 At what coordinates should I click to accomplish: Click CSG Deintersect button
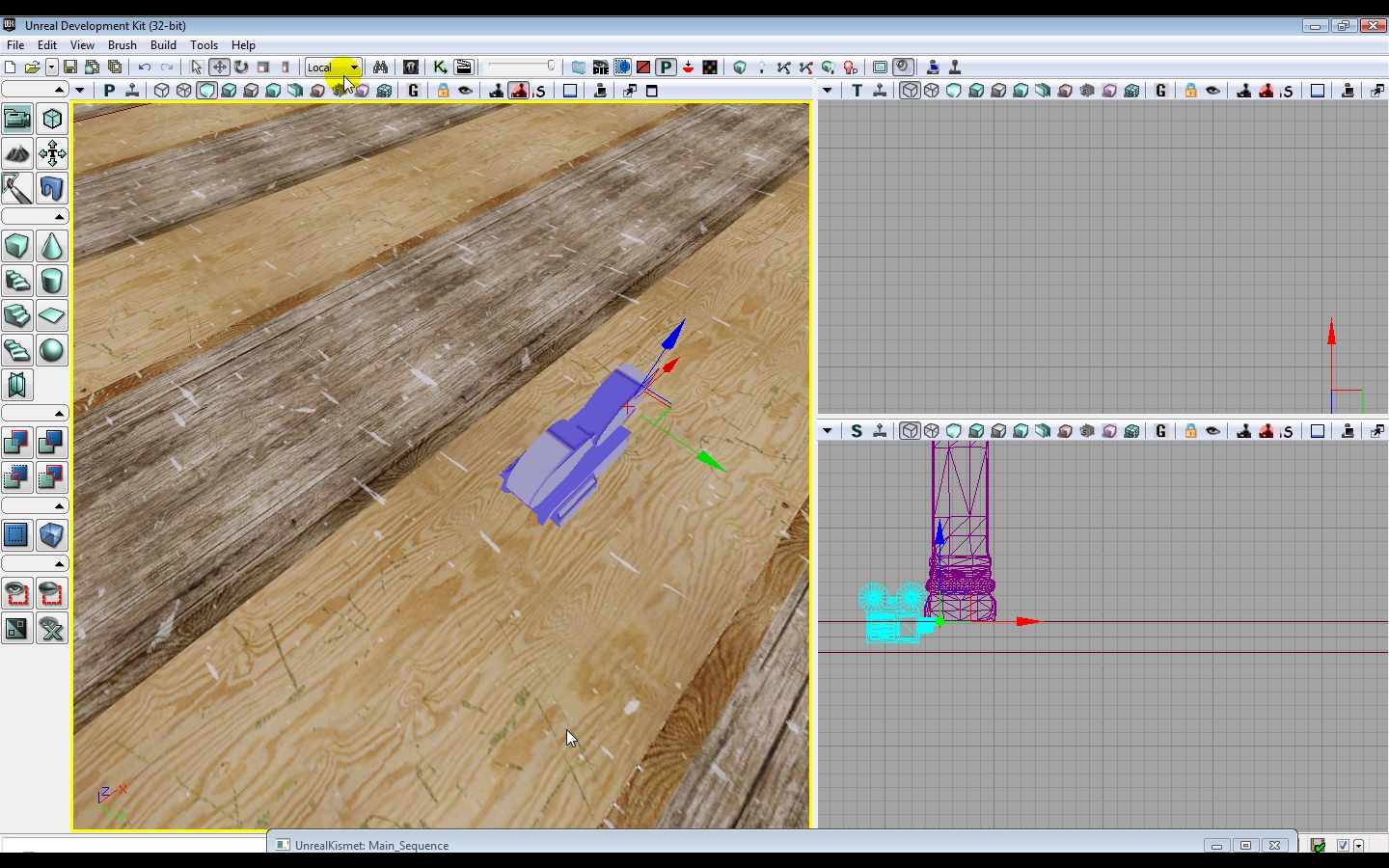(52, 477)
